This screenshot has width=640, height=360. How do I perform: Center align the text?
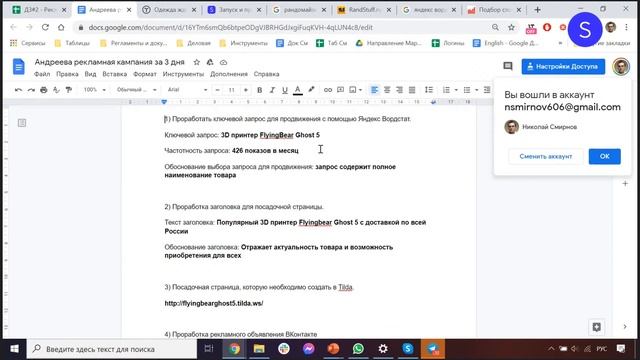(x=387, y=90)
